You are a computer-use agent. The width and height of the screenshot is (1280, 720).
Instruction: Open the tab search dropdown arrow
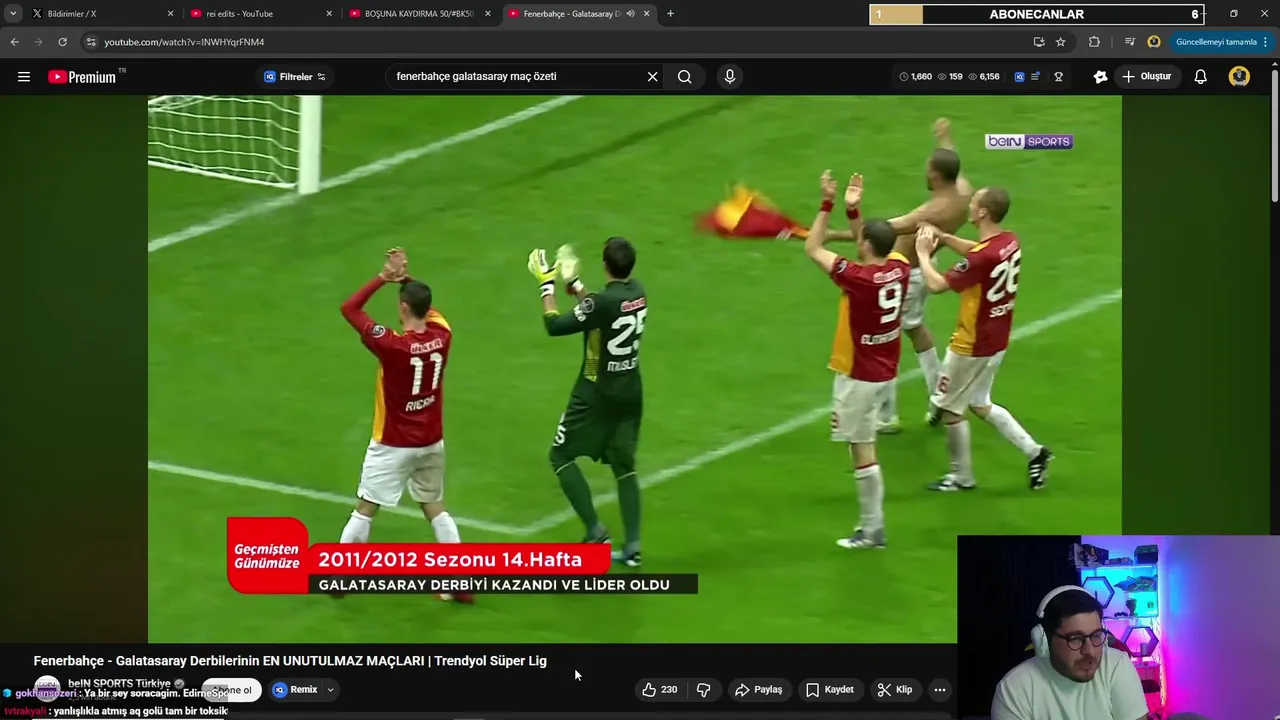pos(13,14)
